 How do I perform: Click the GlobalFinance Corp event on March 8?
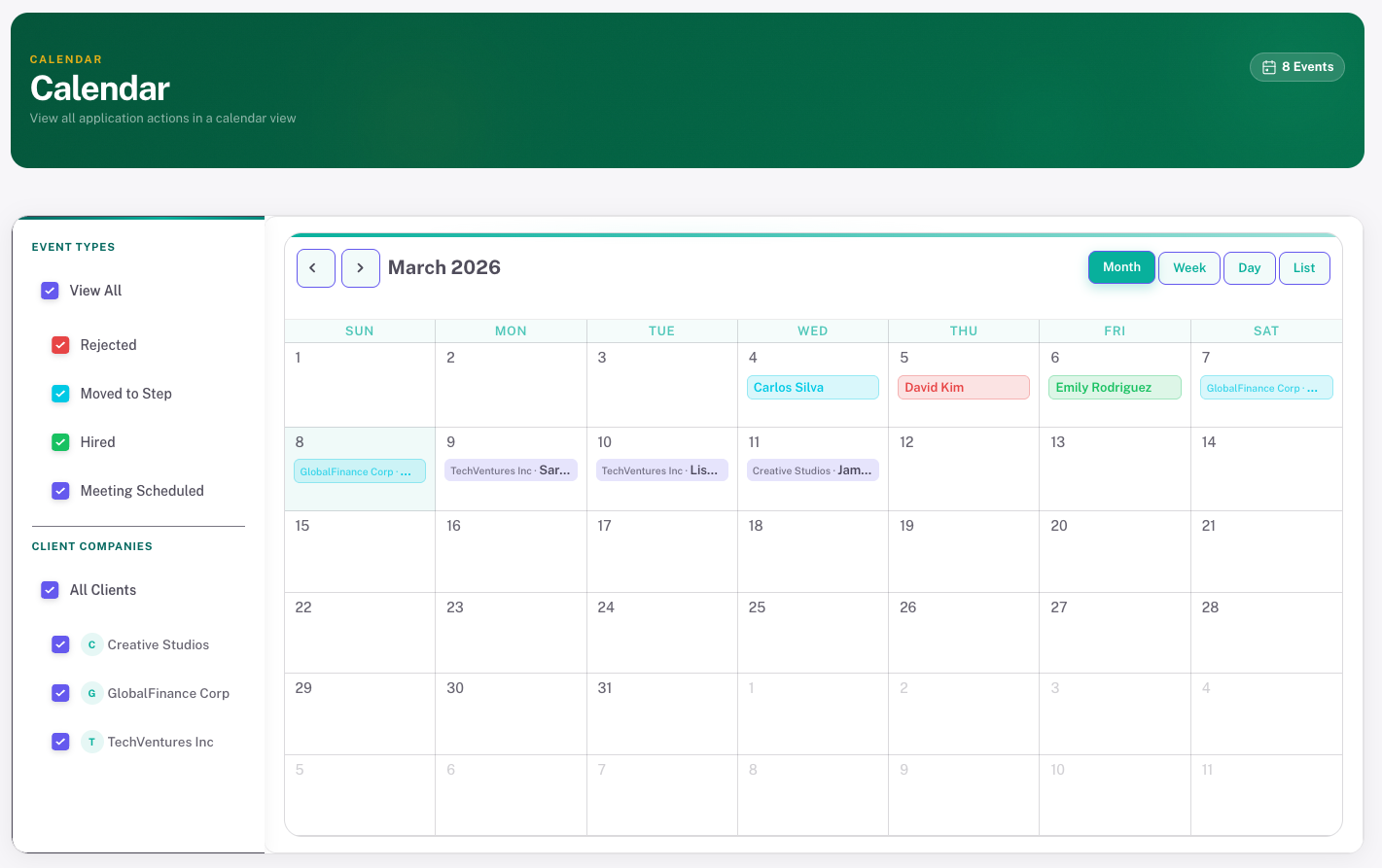click(359, 470)
